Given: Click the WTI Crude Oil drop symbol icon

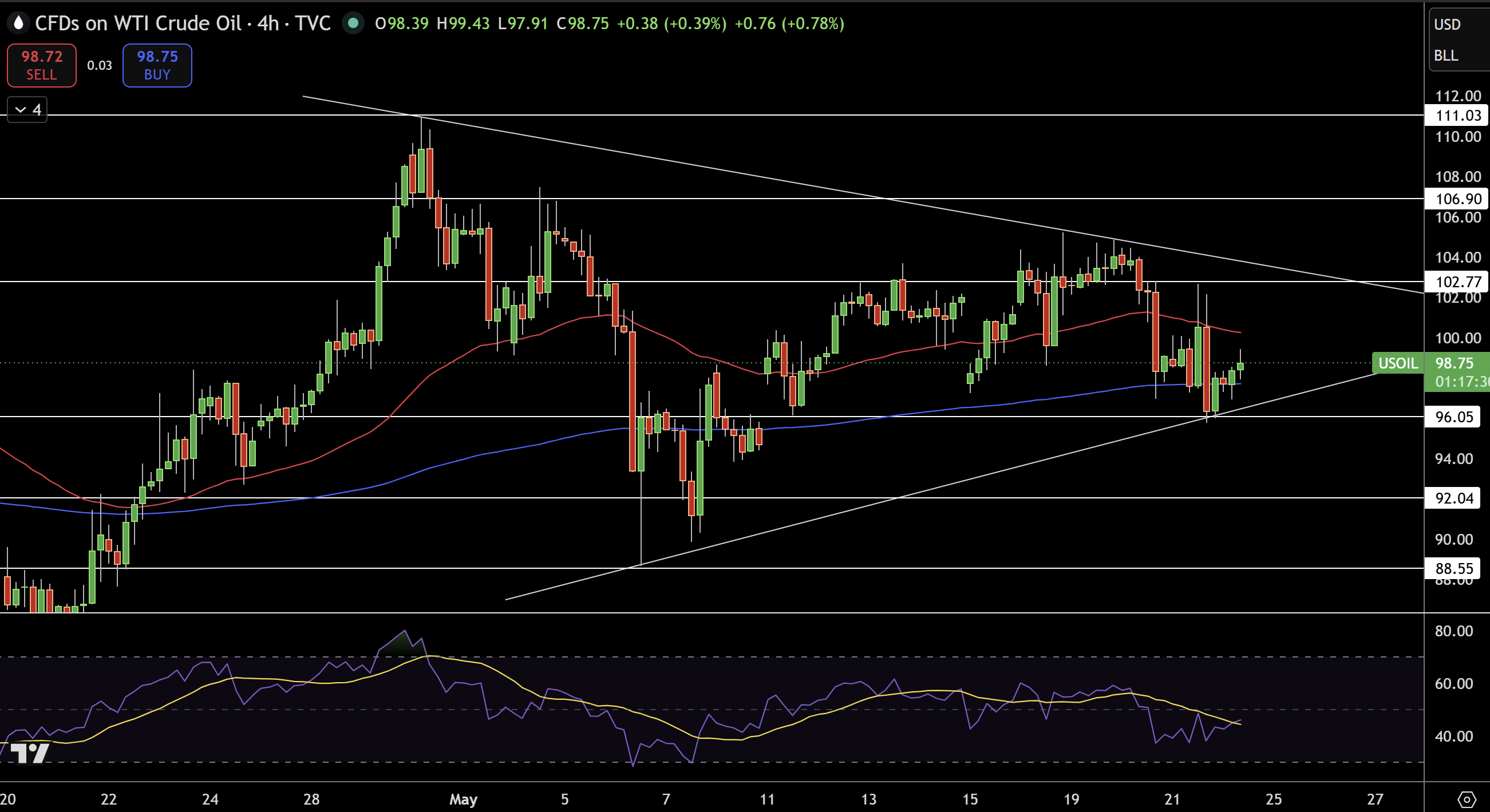Looking at the screenshot, I should click(x=18, y=23).
